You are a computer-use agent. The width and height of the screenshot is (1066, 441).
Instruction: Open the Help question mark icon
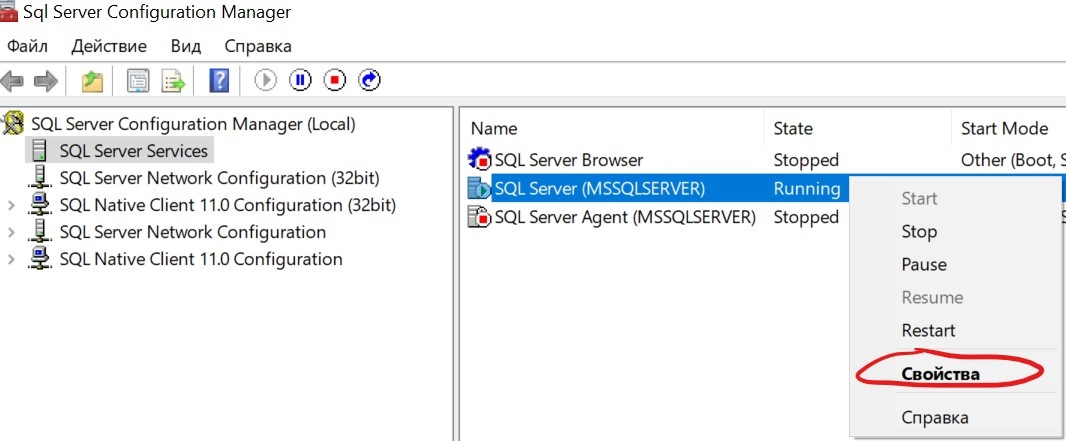pos(219,81)
